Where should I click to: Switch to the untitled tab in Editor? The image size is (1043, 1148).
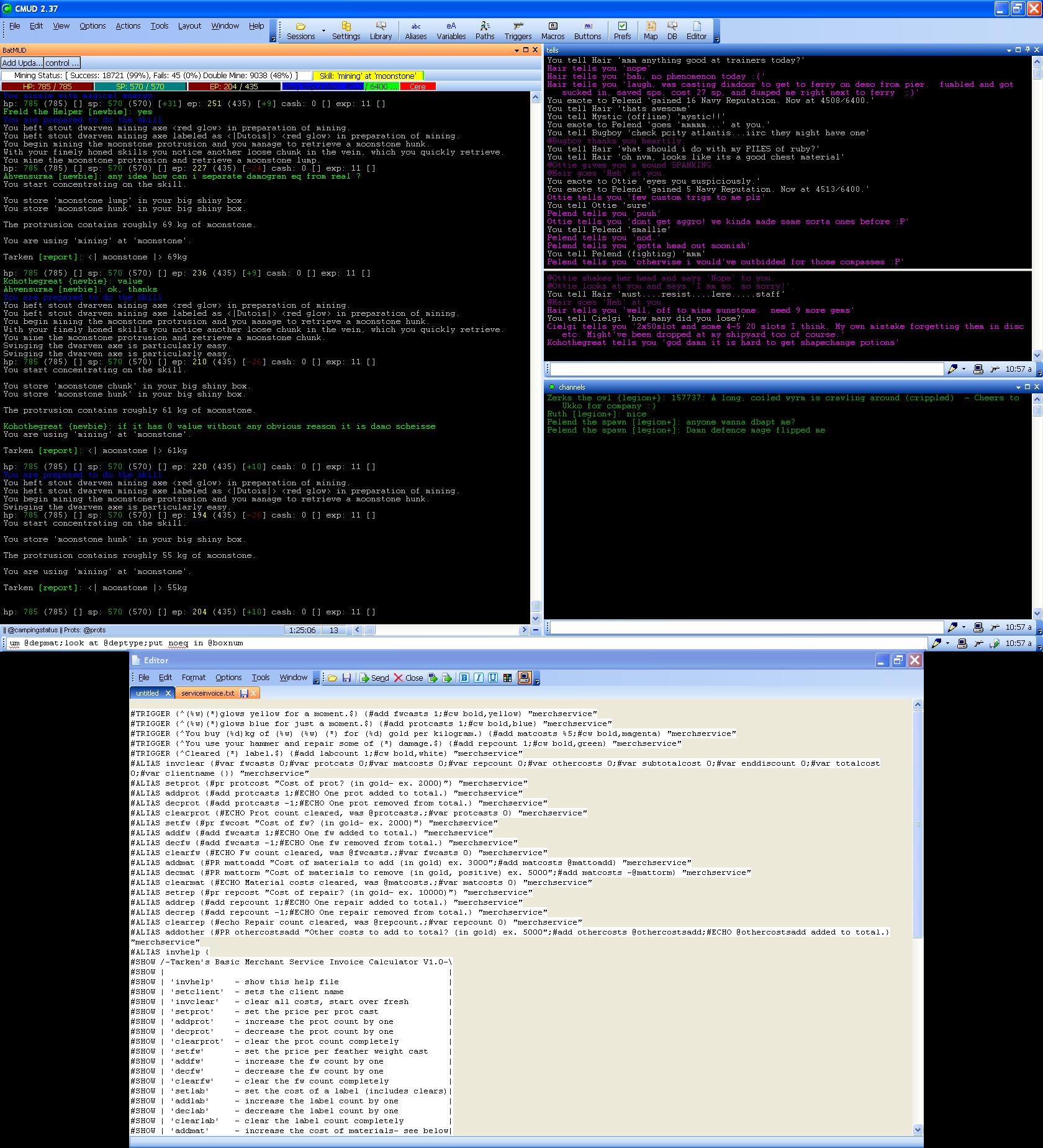point(148,693)
